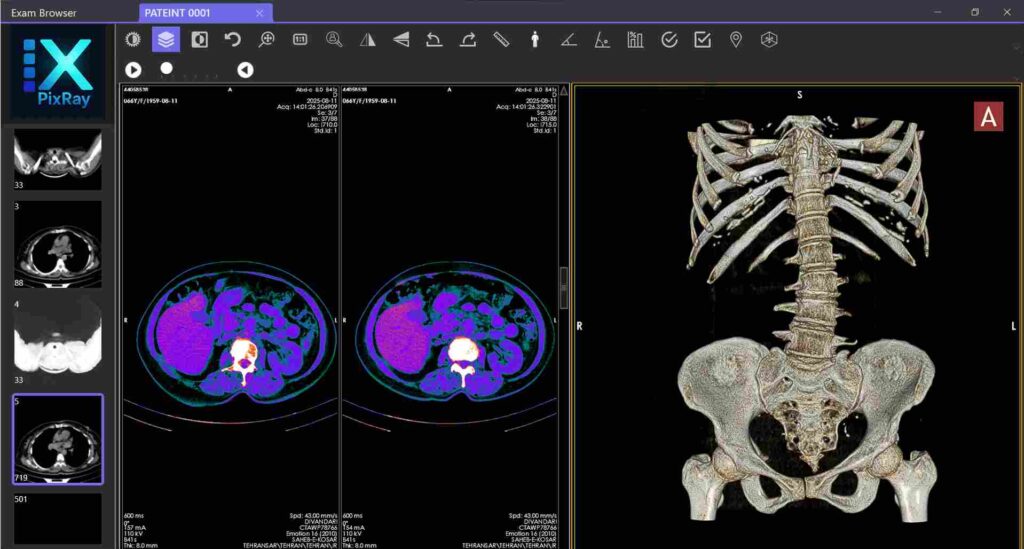Click the brightness/contrast windowing icon
The height and width of the screenshot is (549, 1024).
click(x=133, y=40)
